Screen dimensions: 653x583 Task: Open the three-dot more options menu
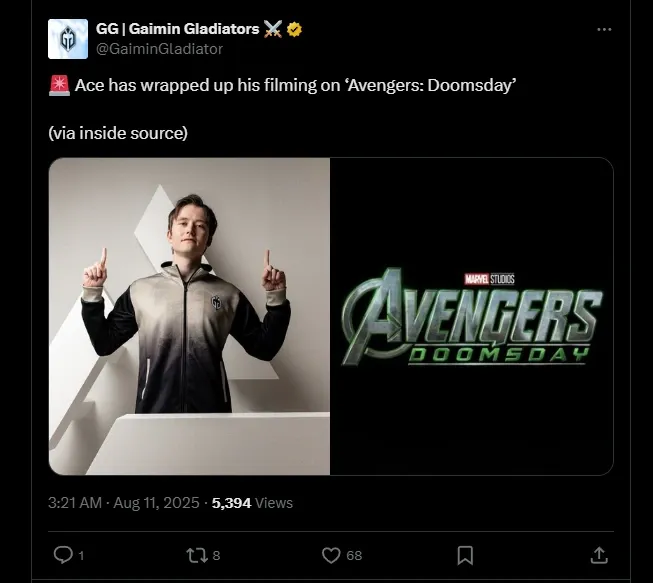tap(603, 30)
